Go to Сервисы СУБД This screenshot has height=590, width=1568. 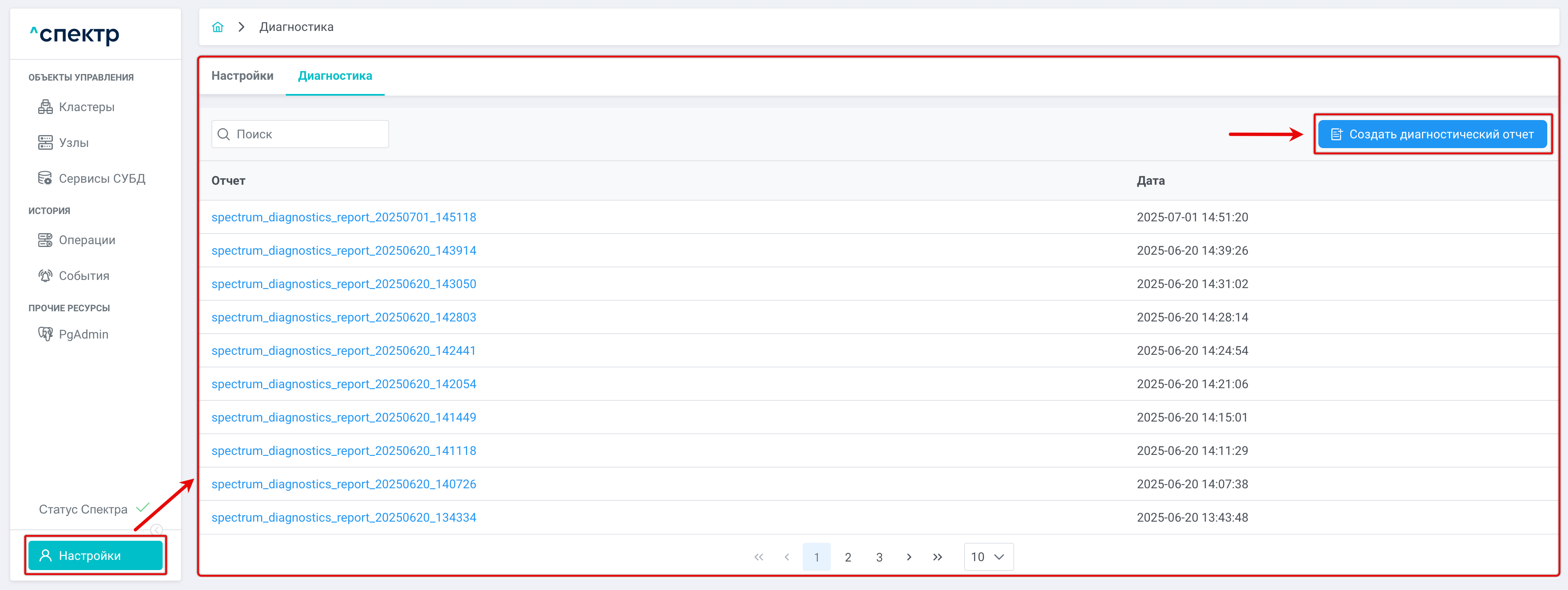[102, 178]
